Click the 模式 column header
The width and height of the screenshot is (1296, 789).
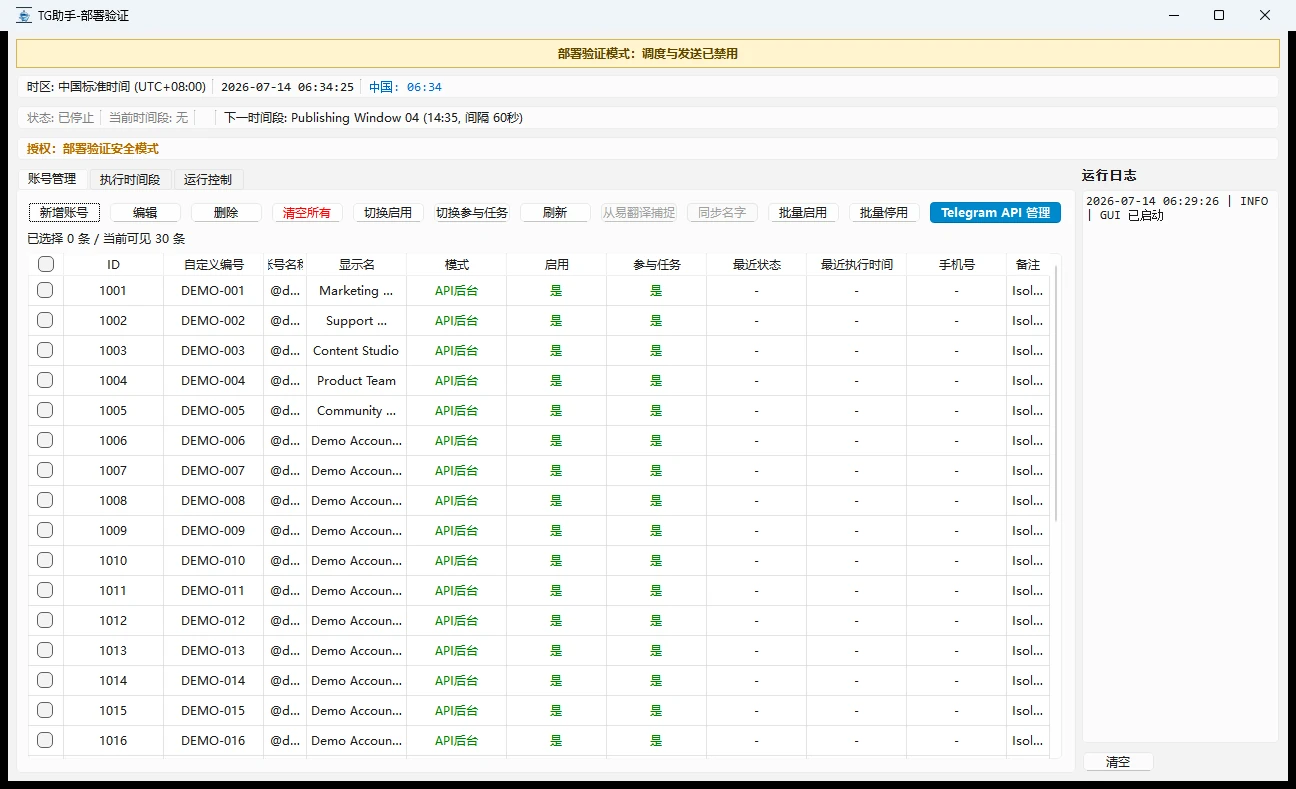pos(457,265)
